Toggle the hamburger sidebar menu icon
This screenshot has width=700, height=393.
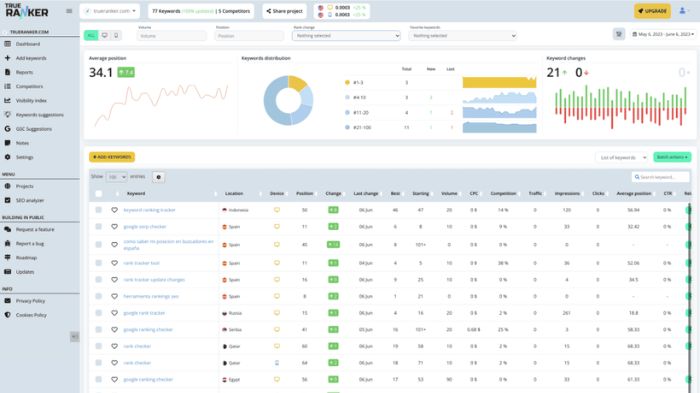pos(69,11)
